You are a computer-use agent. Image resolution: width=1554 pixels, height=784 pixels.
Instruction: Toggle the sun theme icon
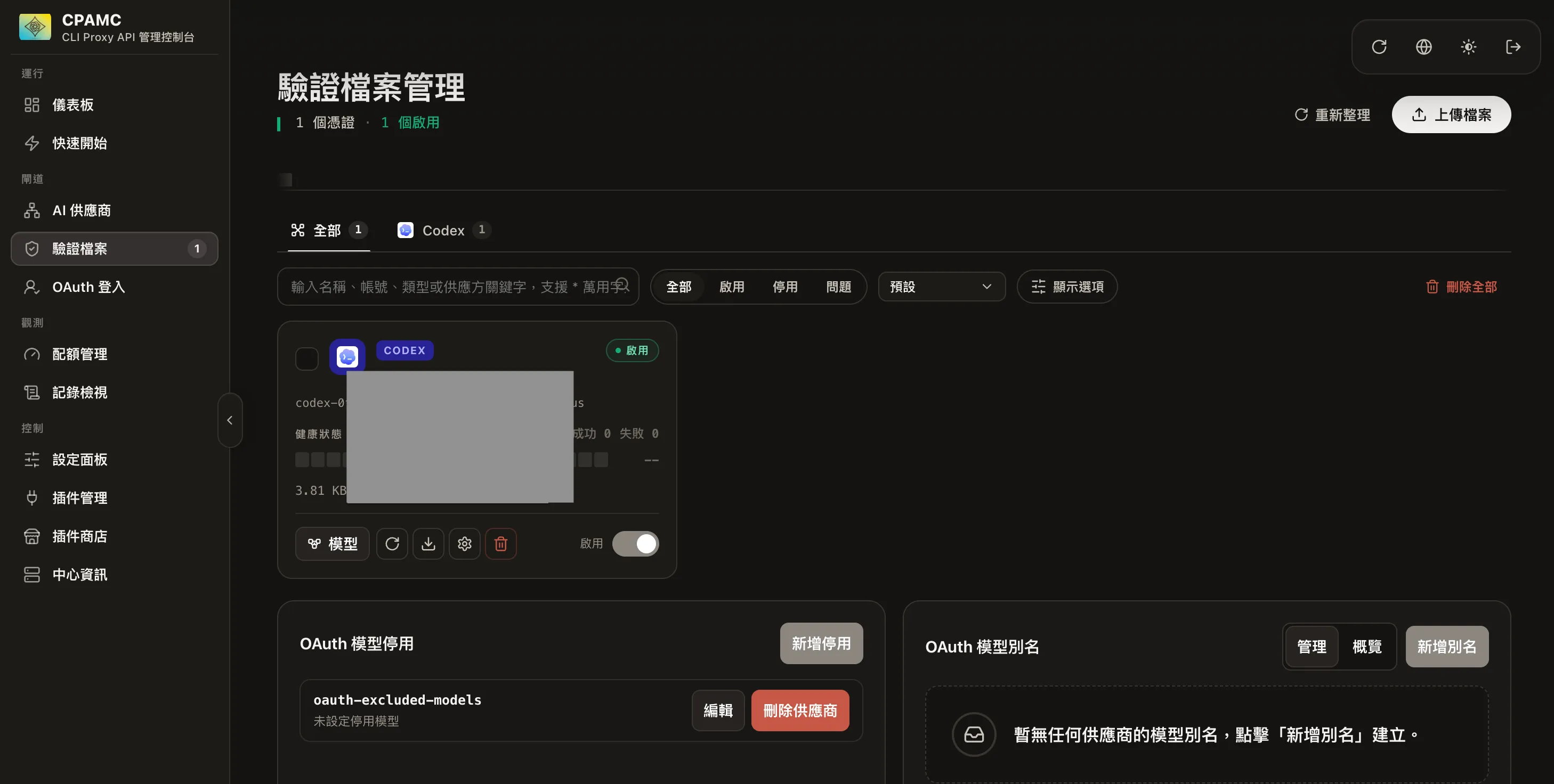click(1468, 47)
